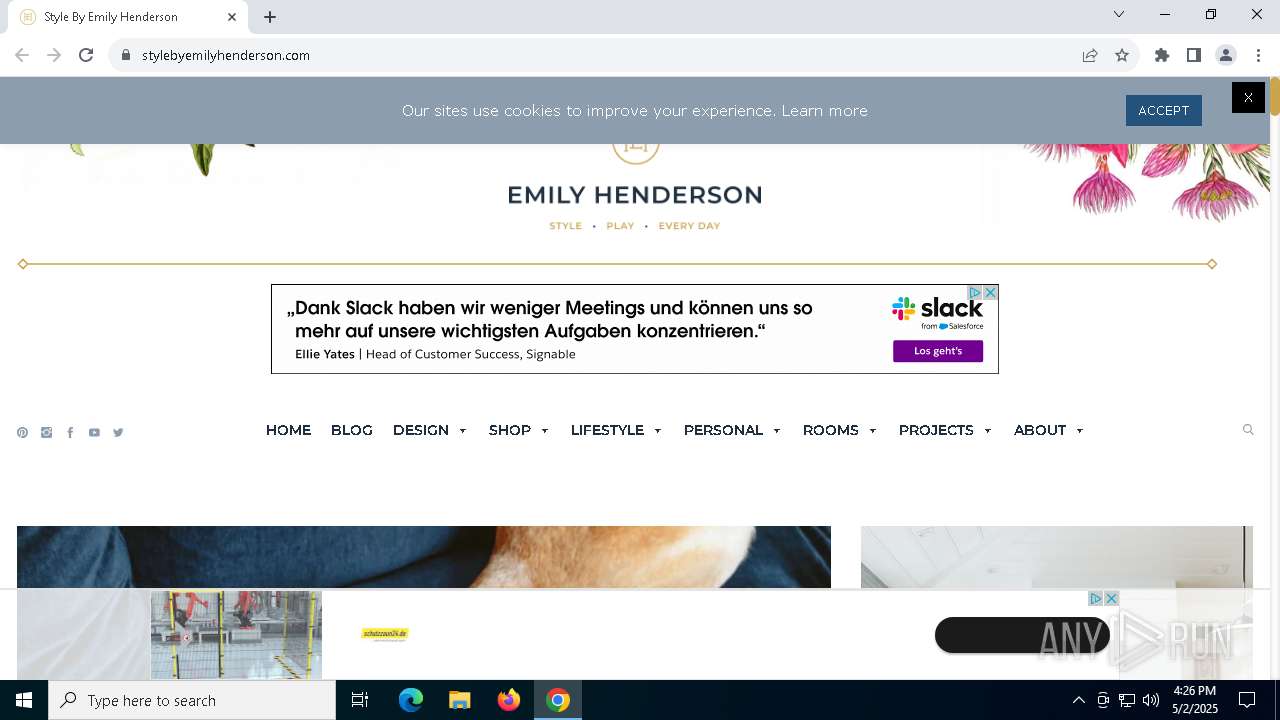Go back to the previous page

click(22, 55)
